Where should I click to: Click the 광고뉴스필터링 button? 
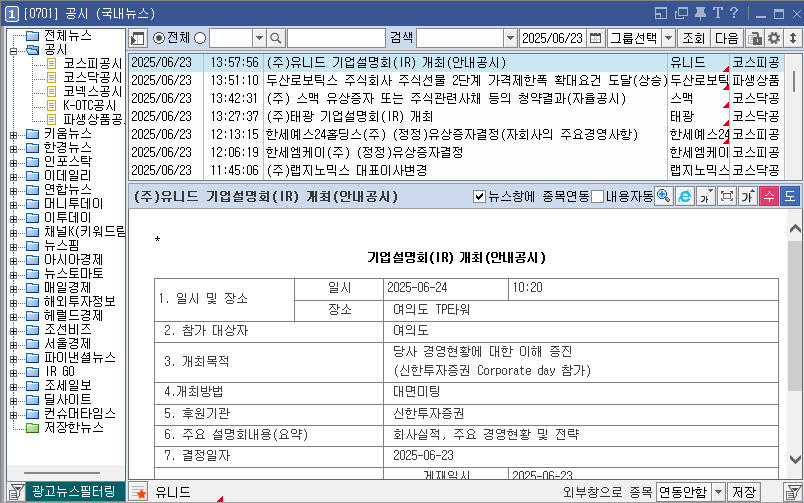click(x=73, y=492)
